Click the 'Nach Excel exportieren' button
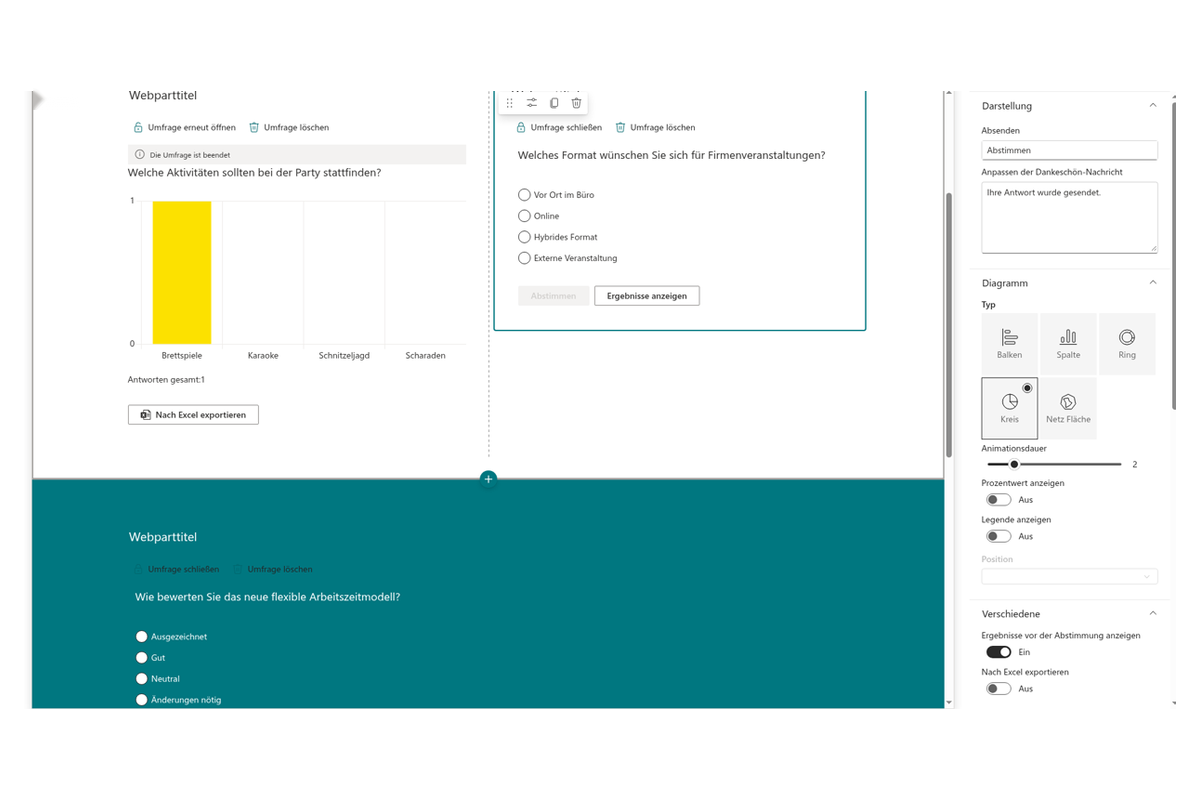Viewport: 1200px width, 800px height. pyautogui.click(x=193, y=415)
